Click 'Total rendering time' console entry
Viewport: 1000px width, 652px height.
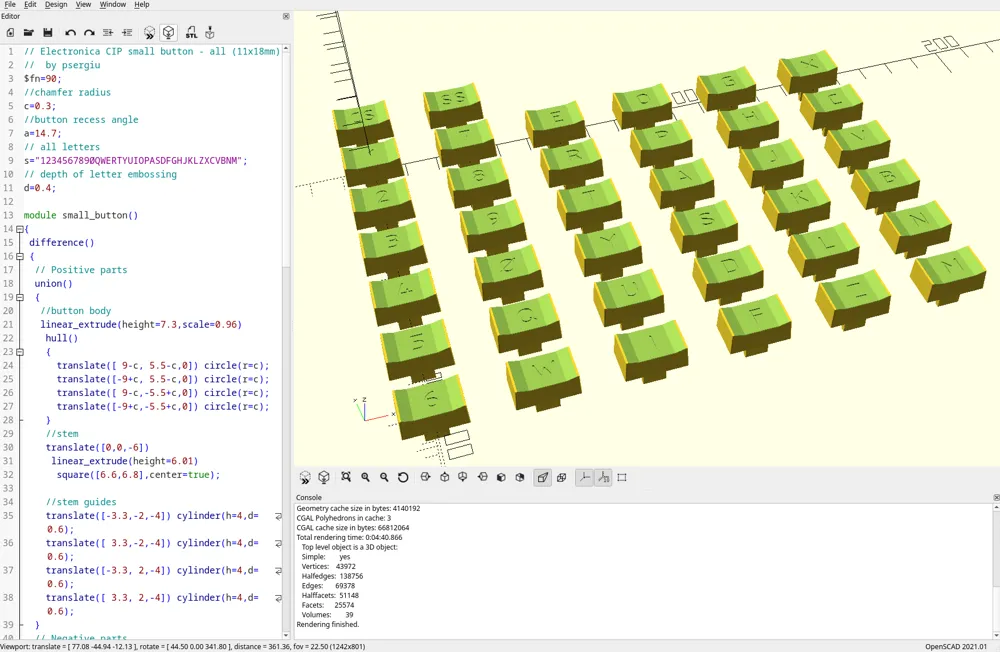pos(349,537)
